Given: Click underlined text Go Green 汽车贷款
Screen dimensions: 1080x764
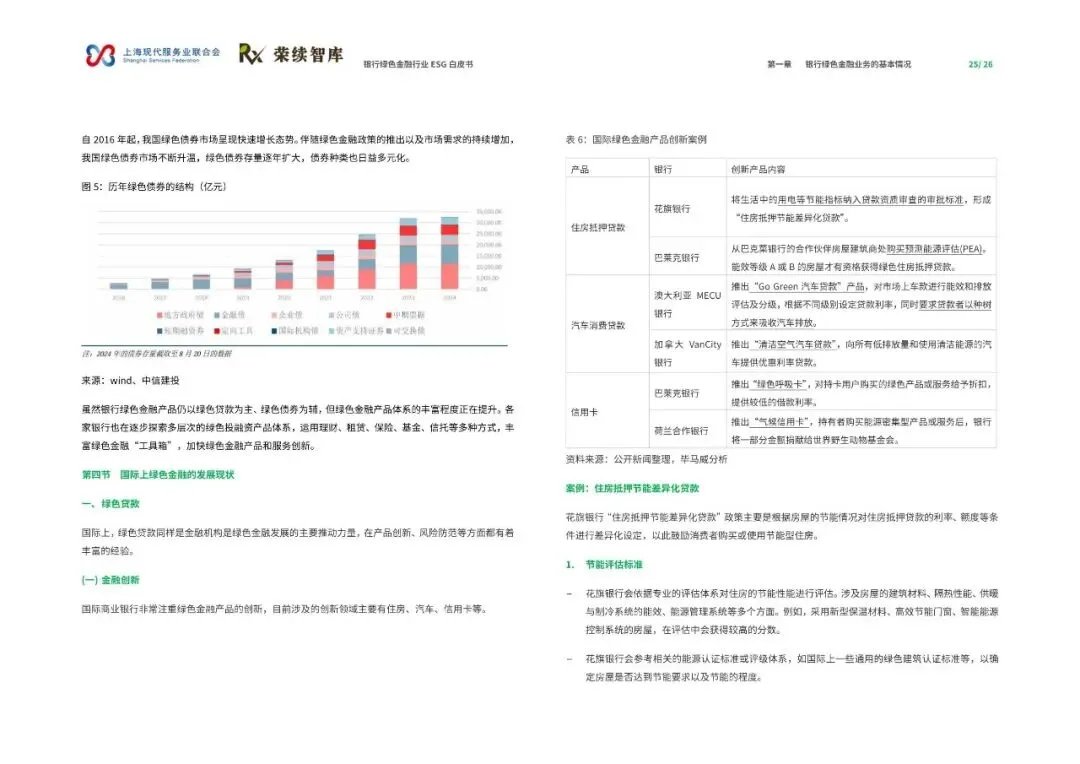Looking at the screenshot, I should point(798,287).
